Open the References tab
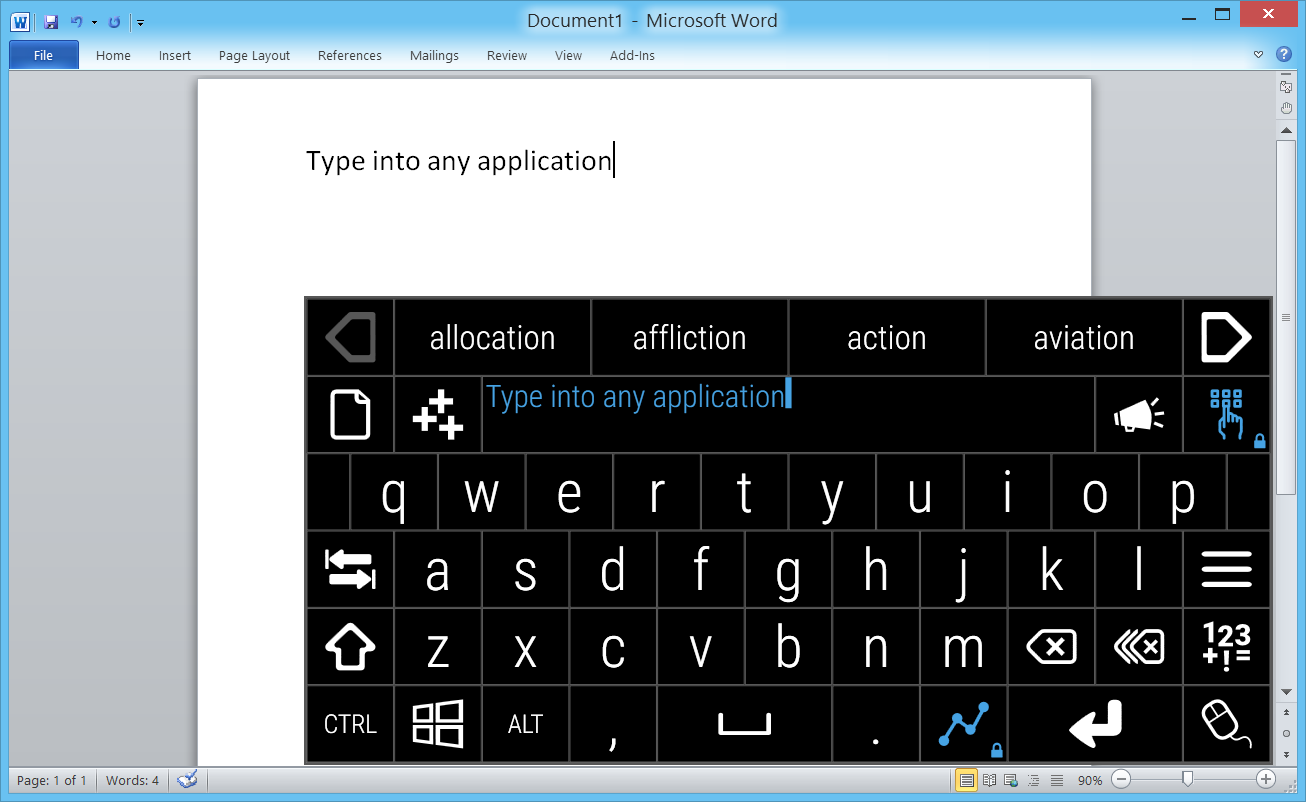Image resolution: width=1306 pixels, height=802 pixels. [350, 56]
